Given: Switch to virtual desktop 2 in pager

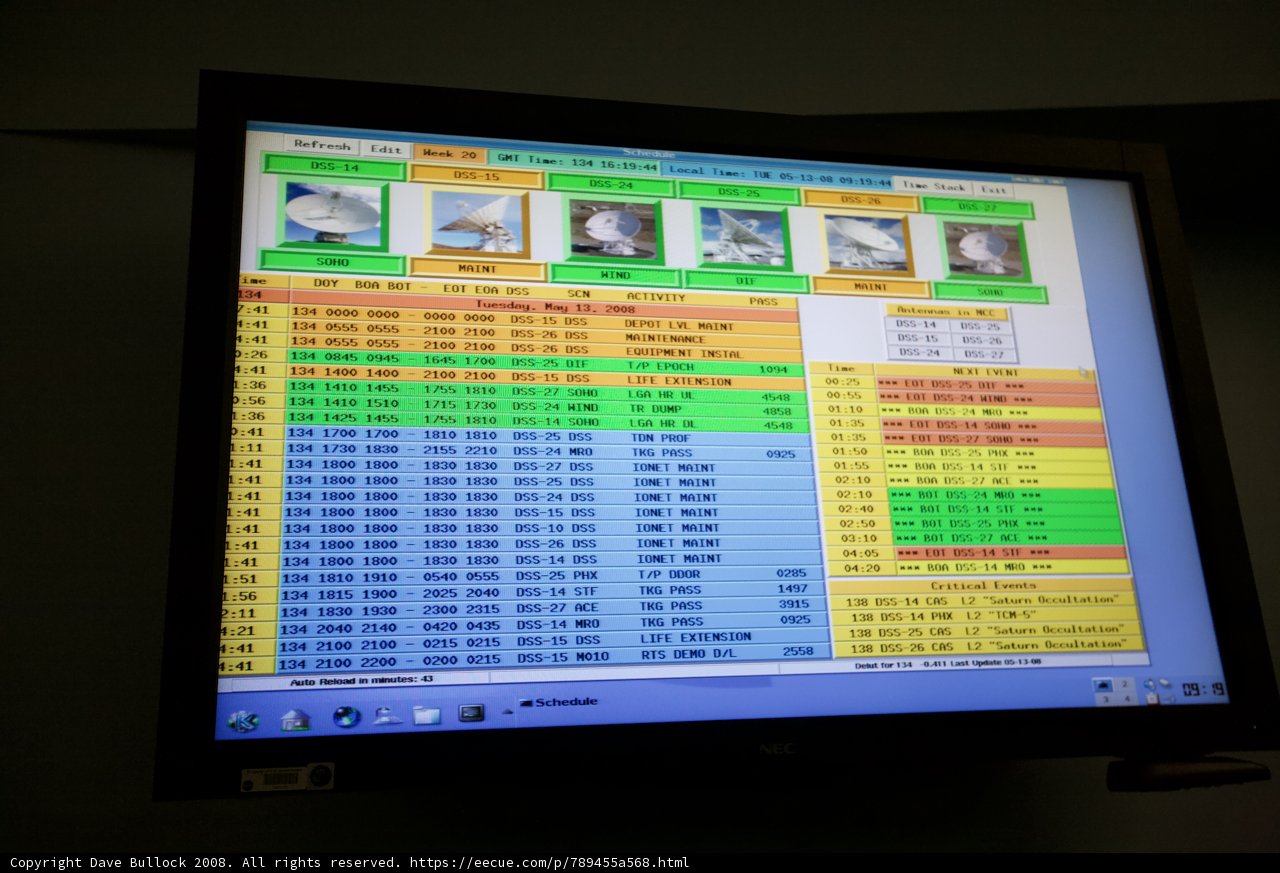Looking at the screenshot, I should pyautogui.click(x=1125, y=684).
